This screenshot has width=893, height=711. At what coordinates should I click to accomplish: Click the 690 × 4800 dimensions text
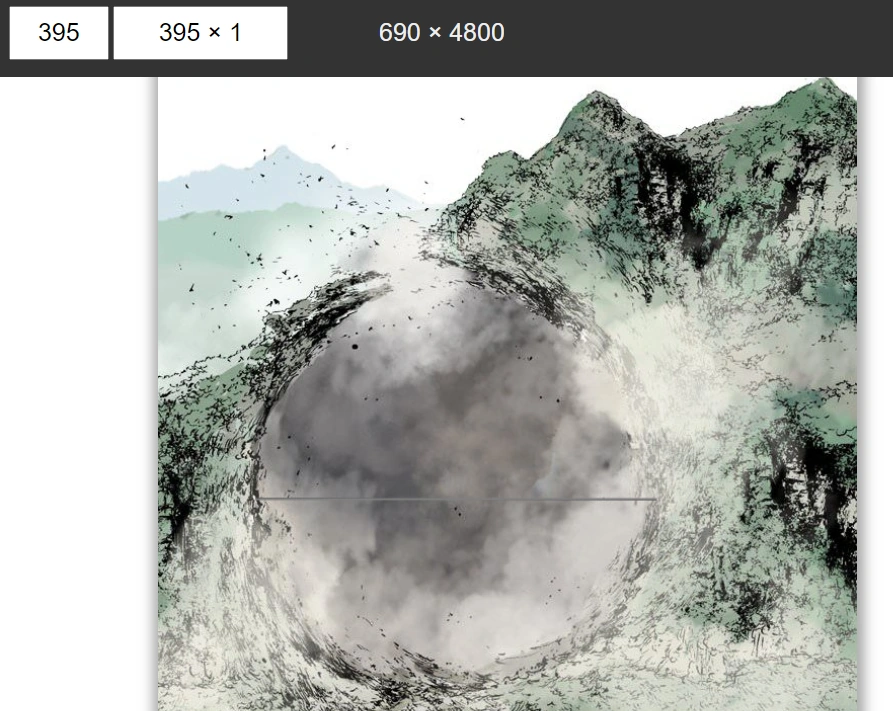click(441, 32)
